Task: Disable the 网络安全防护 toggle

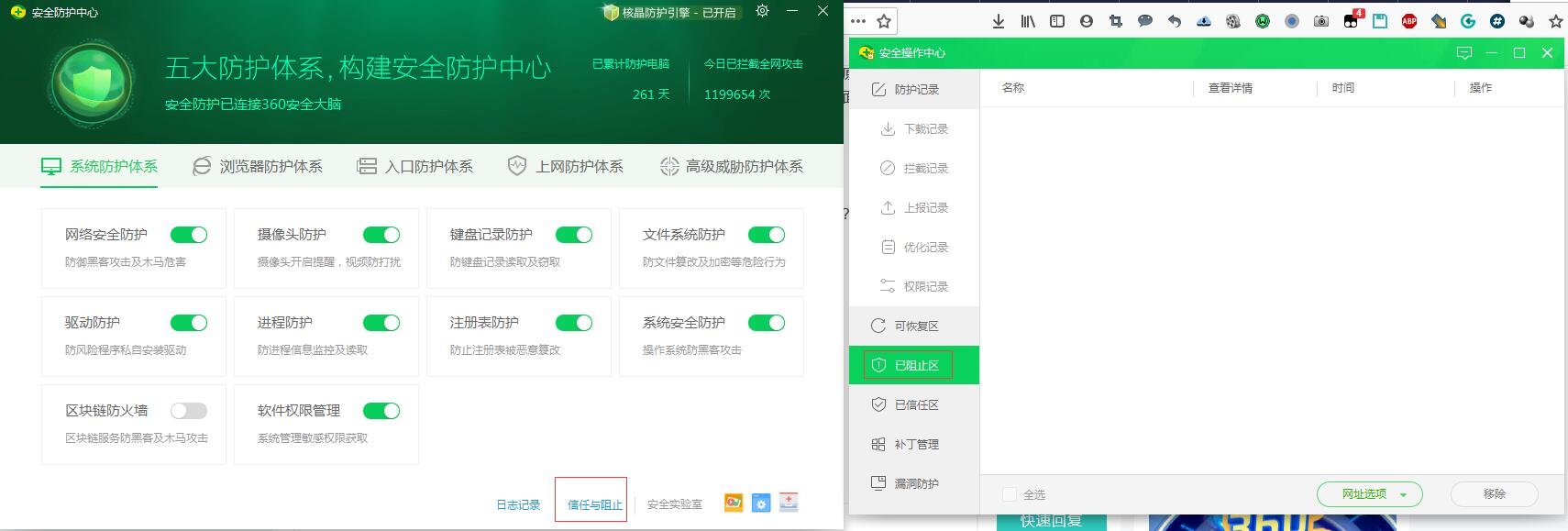Action: point(189,235)
